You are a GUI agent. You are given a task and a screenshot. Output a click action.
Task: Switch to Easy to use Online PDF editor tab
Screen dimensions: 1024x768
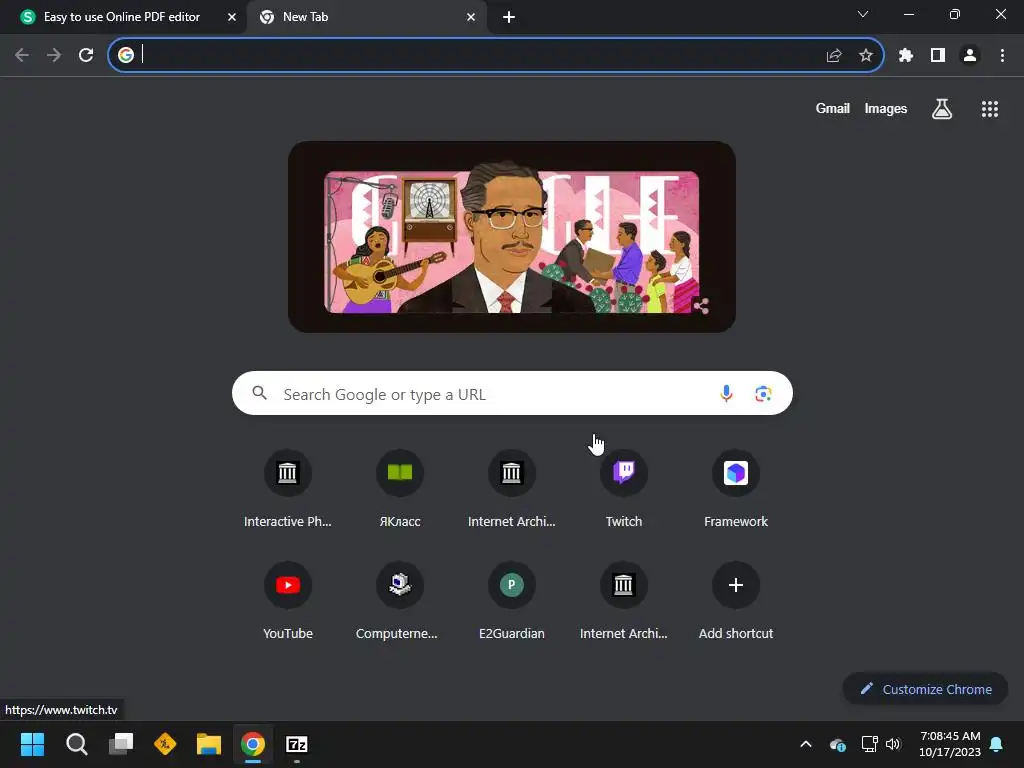(x=123, y=17)
